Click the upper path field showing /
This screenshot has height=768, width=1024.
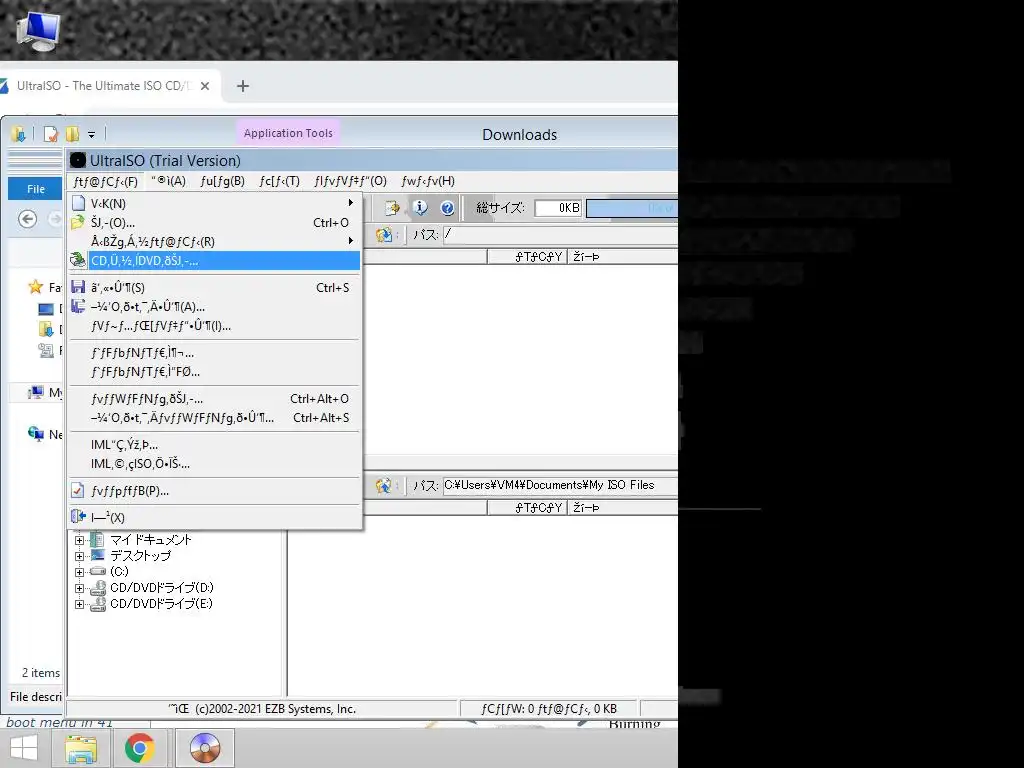point(560,234)
